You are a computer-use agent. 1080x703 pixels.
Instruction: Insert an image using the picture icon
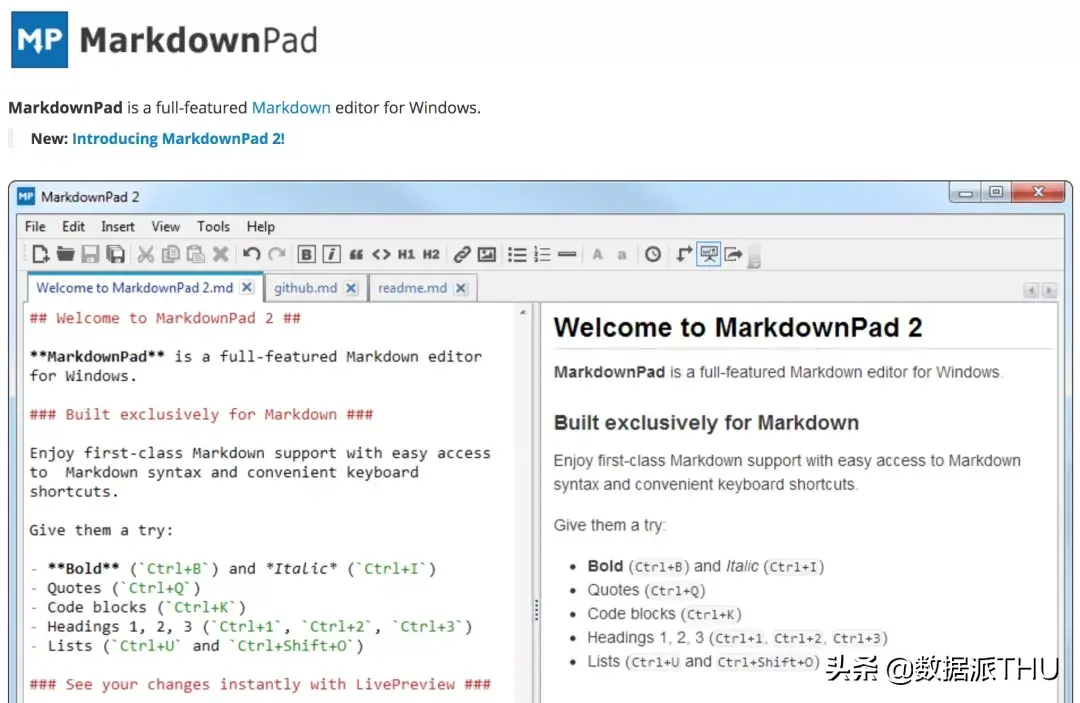click(487, 255)
